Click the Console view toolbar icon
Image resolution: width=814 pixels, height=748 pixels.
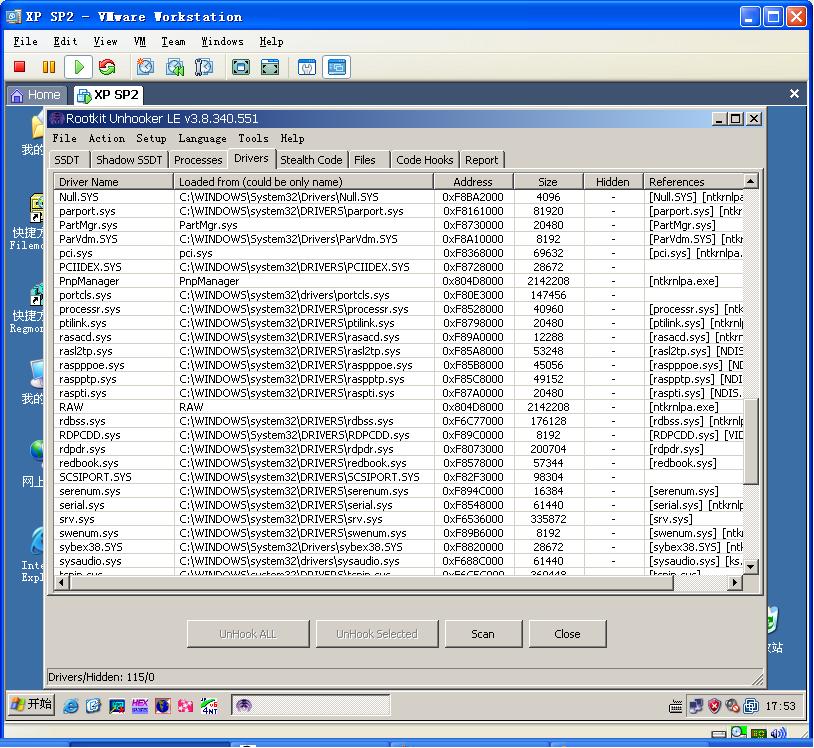[x=336, y=67]
